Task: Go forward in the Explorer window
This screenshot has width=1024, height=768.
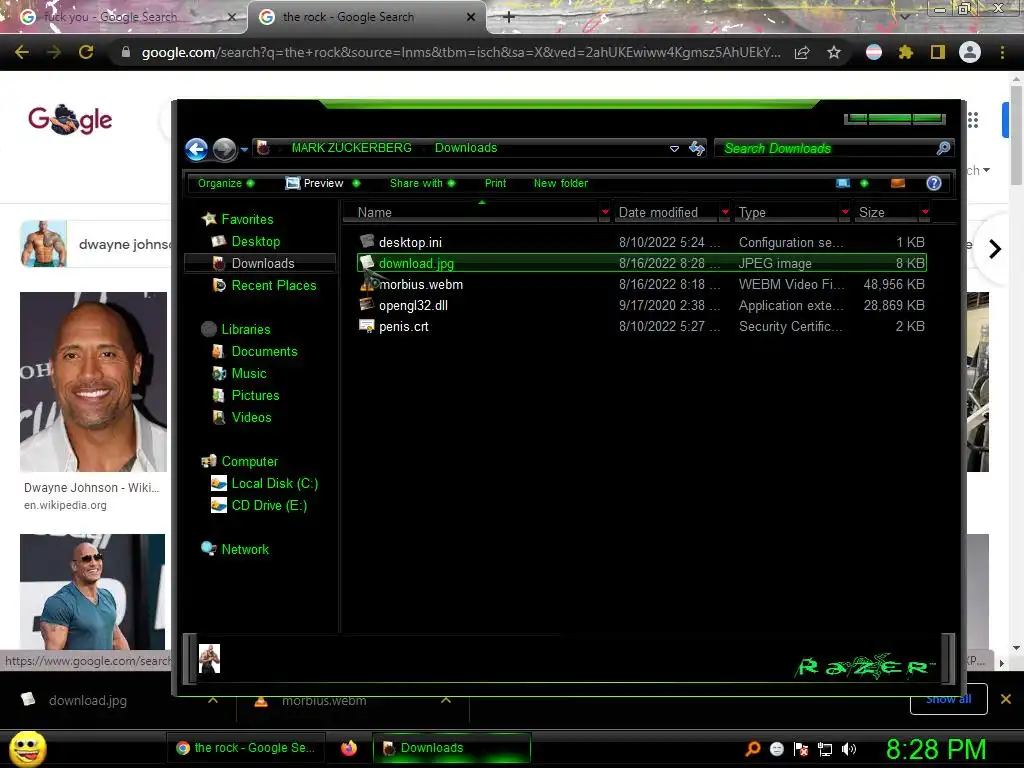Action: tap(225, 150)
